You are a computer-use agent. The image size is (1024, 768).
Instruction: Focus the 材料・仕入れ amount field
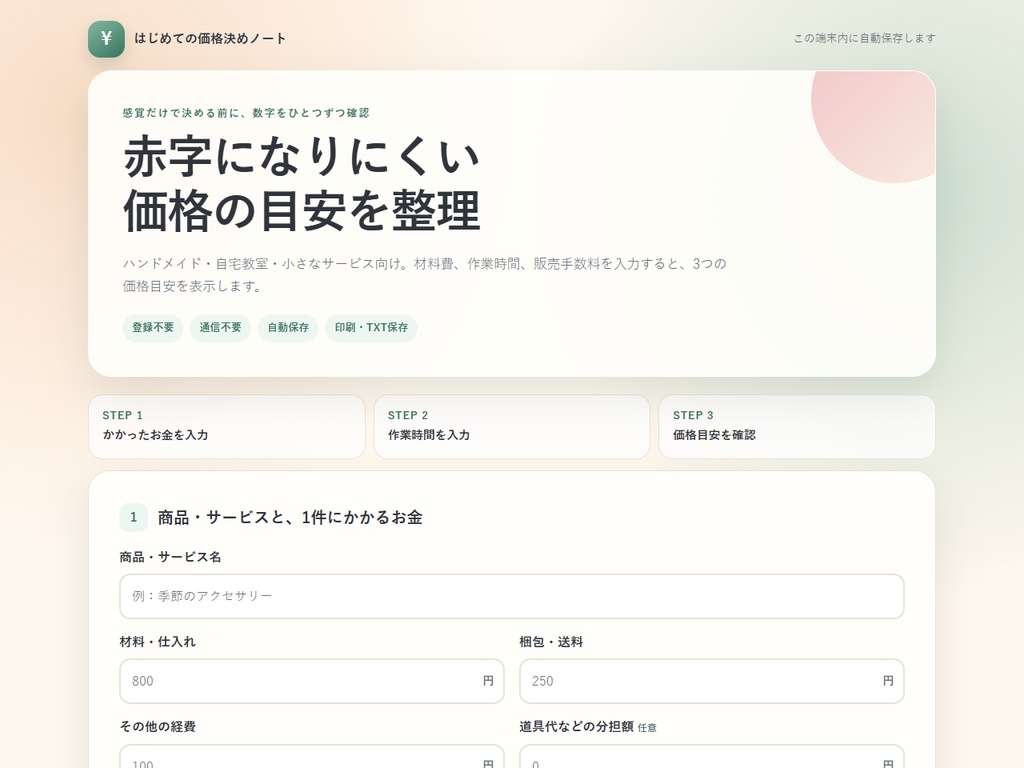coord(312,681)
